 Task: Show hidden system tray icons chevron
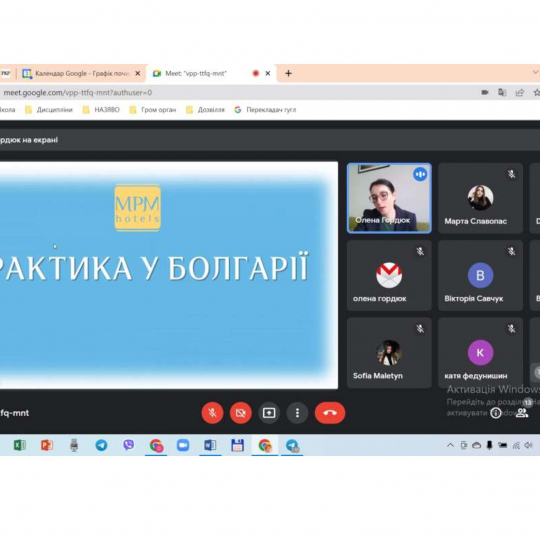(x=450, y=445)
